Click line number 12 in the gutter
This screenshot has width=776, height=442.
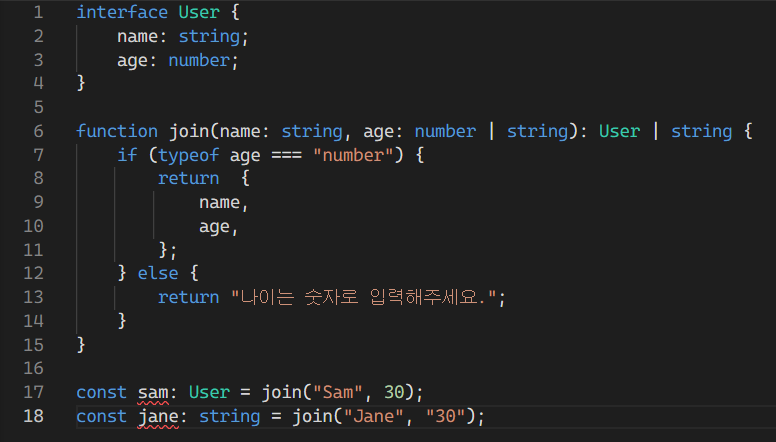click(34, 274)
